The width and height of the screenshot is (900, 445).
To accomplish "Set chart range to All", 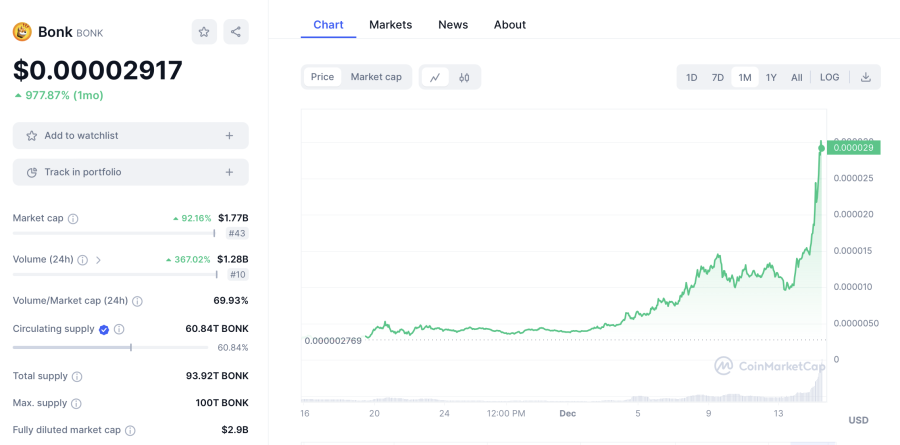I will [x=797, y=78].
